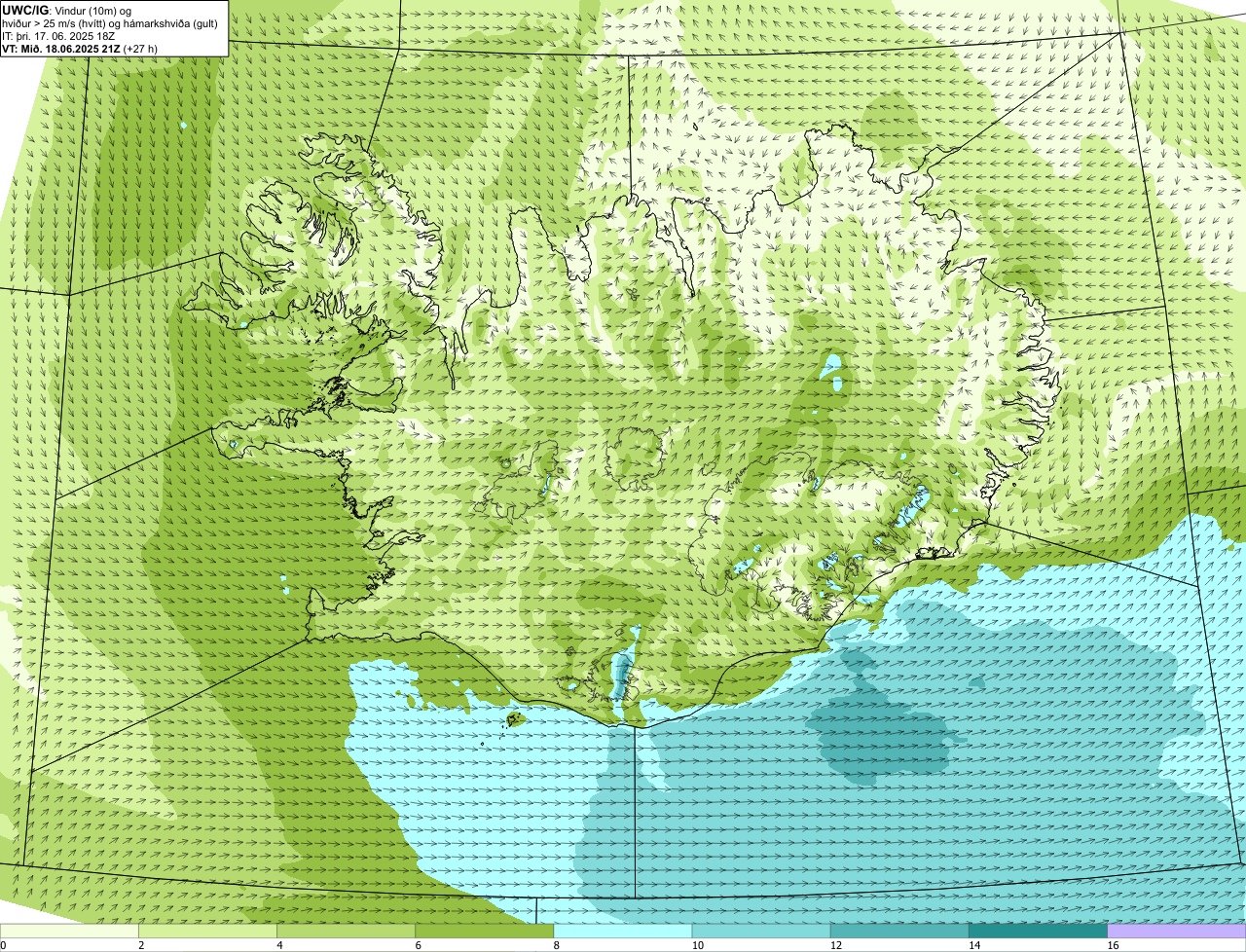Click the "6" label on the colour scale
1246x952 pixels.
(418, 945)
